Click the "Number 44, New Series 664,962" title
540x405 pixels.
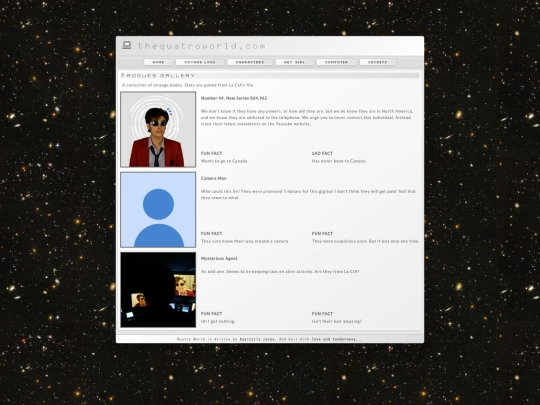tap(234, 98)
